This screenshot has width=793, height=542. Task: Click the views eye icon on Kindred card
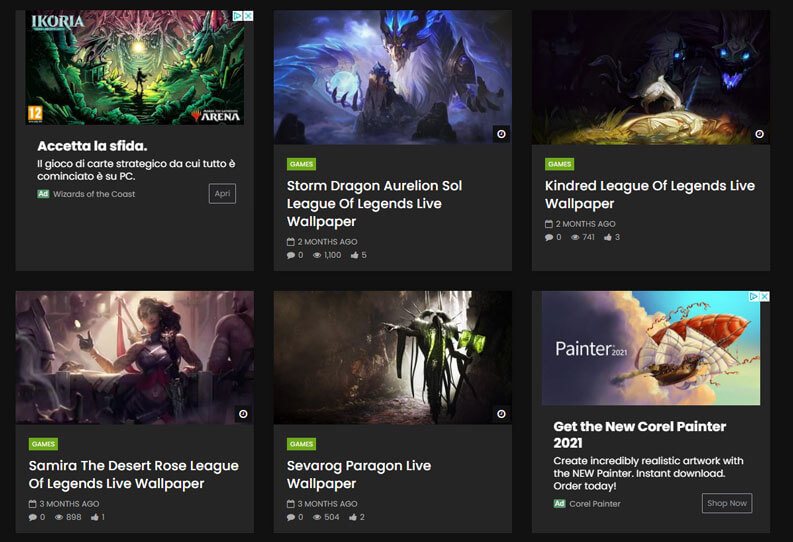[575, 237]
